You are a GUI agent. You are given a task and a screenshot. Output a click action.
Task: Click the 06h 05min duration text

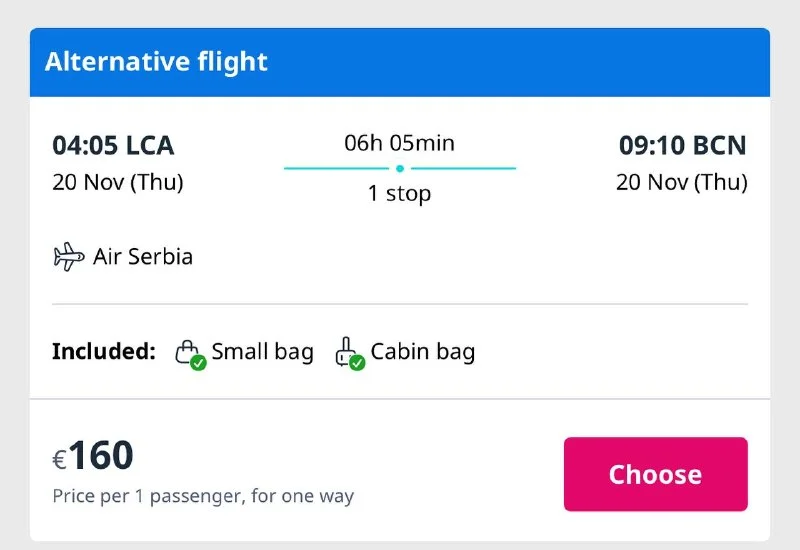tap(399, 143)
